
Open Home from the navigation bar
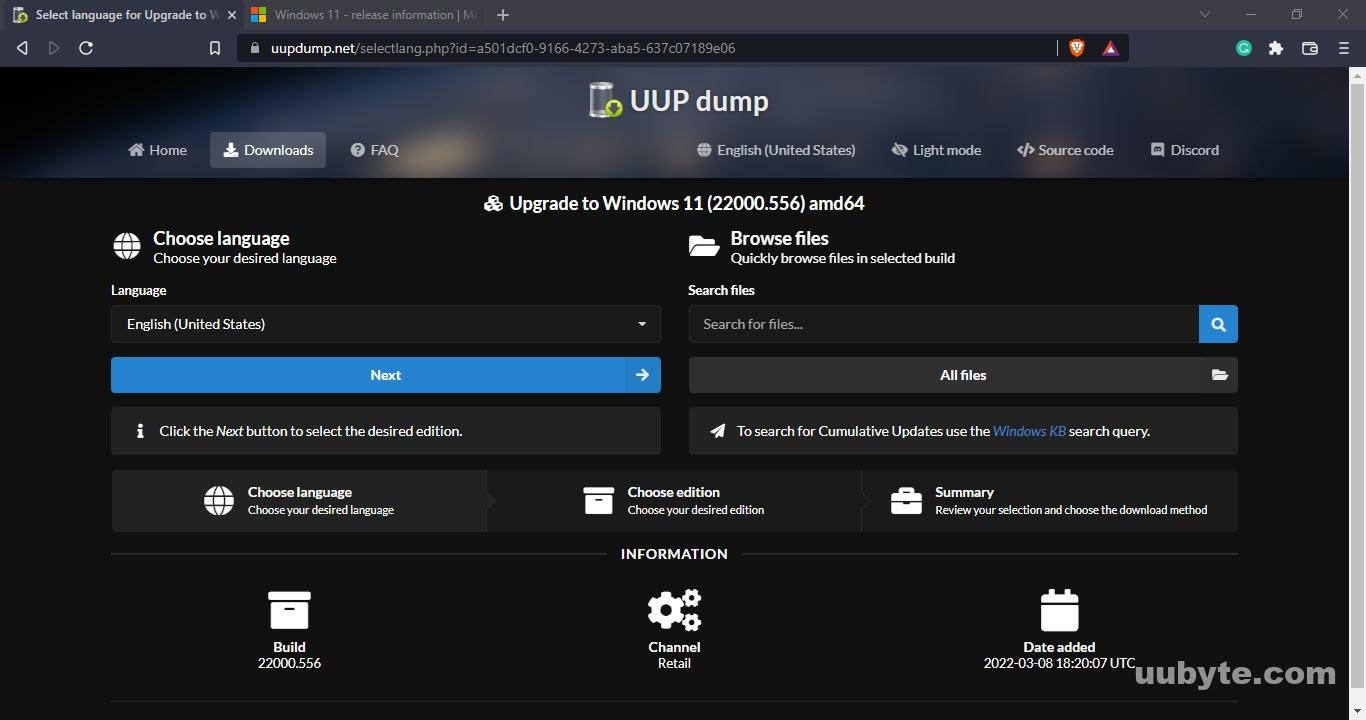(157, 150)
